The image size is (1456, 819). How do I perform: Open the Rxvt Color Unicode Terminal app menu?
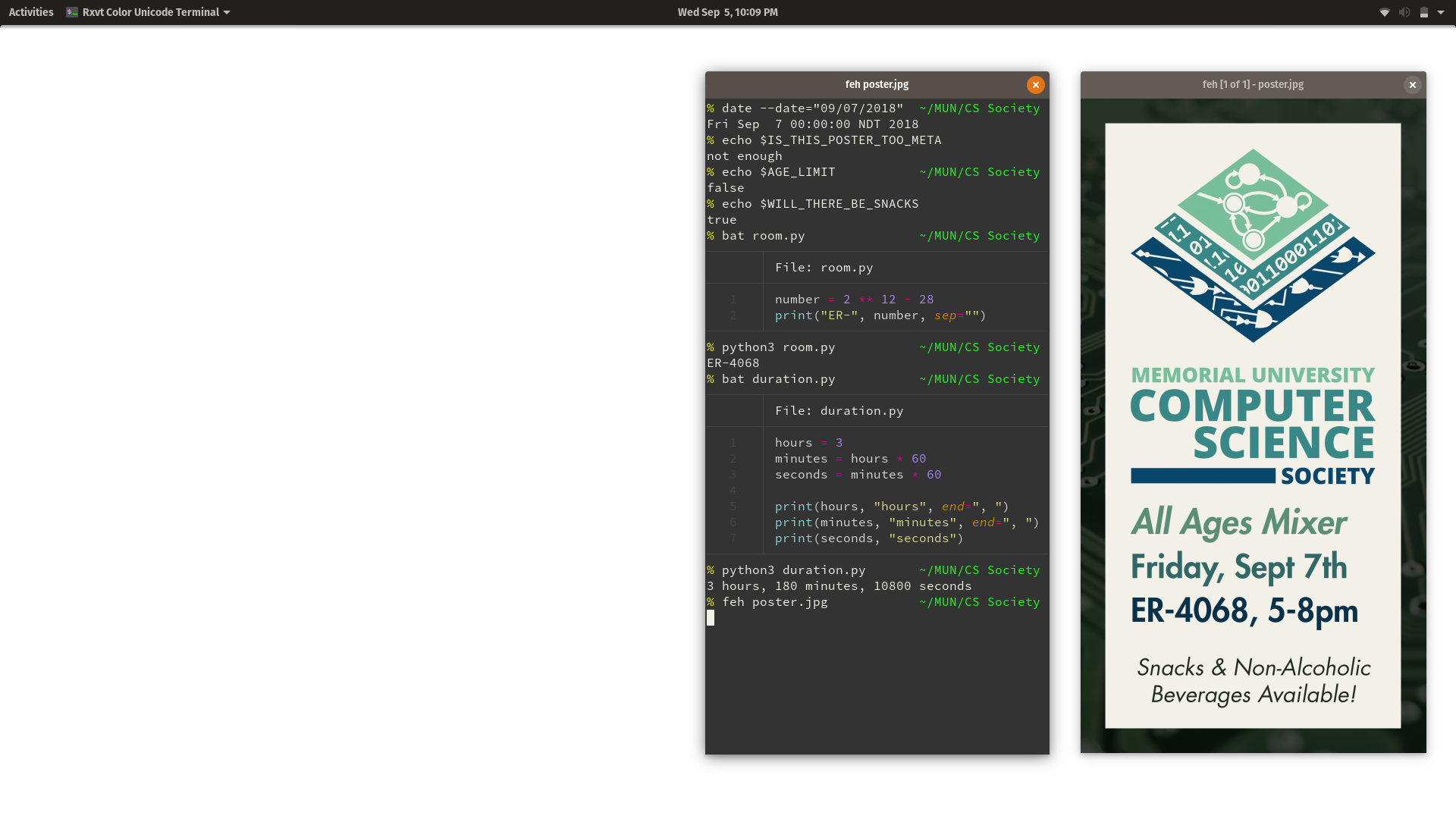click(x=148, y=12)
